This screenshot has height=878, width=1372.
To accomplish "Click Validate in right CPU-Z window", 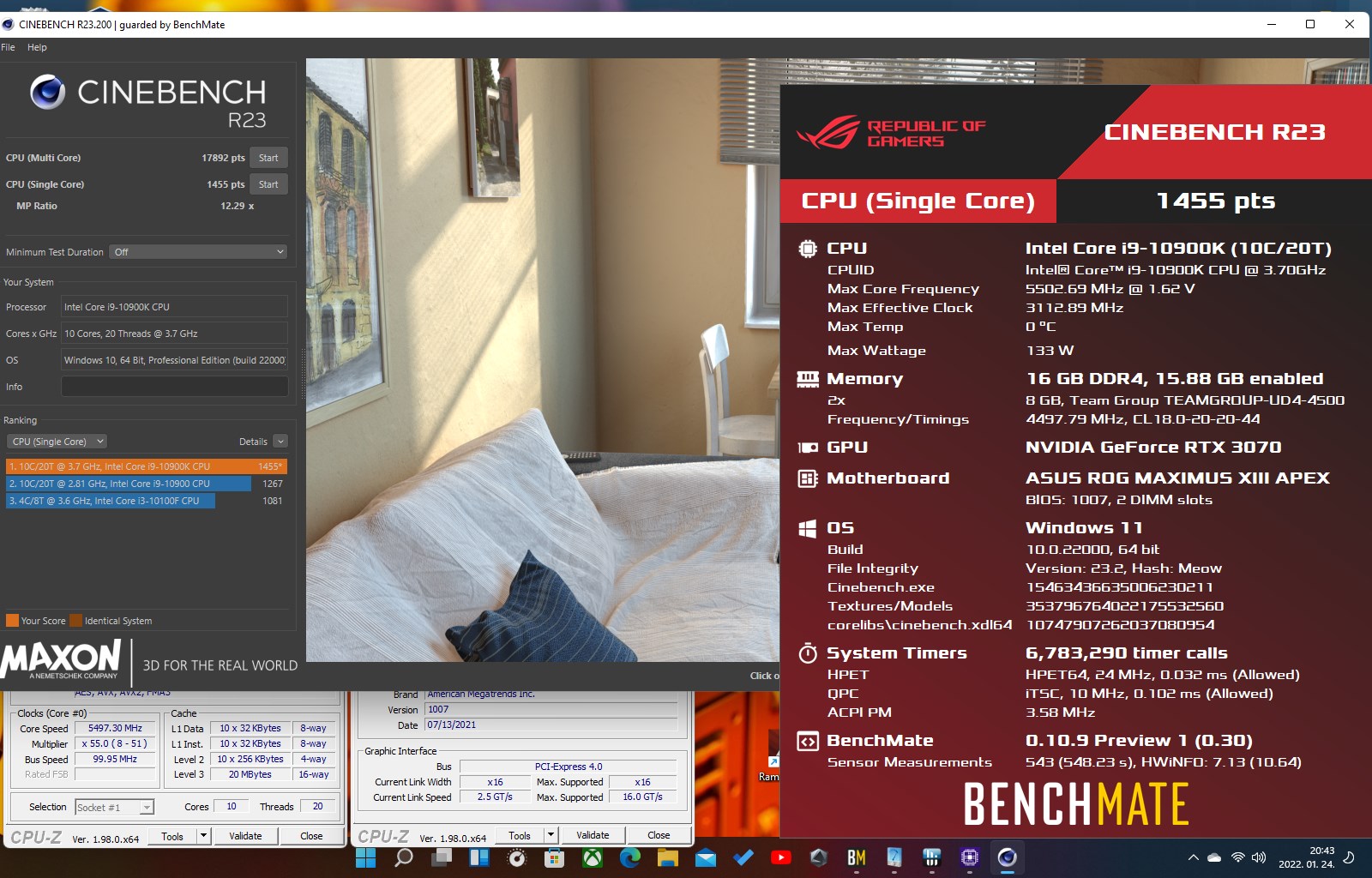I will coord(593,836).
